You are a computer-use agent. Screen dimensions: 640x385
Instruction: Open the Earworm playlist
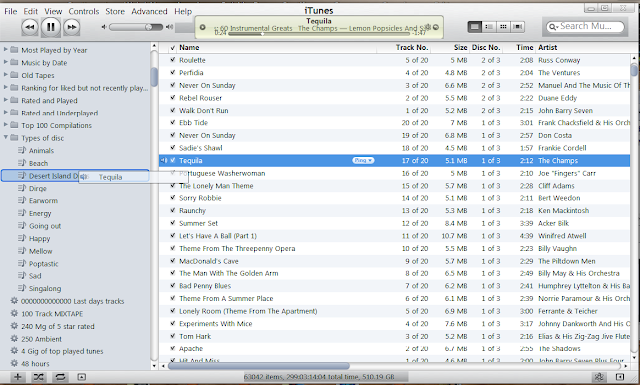pos(43,201)
